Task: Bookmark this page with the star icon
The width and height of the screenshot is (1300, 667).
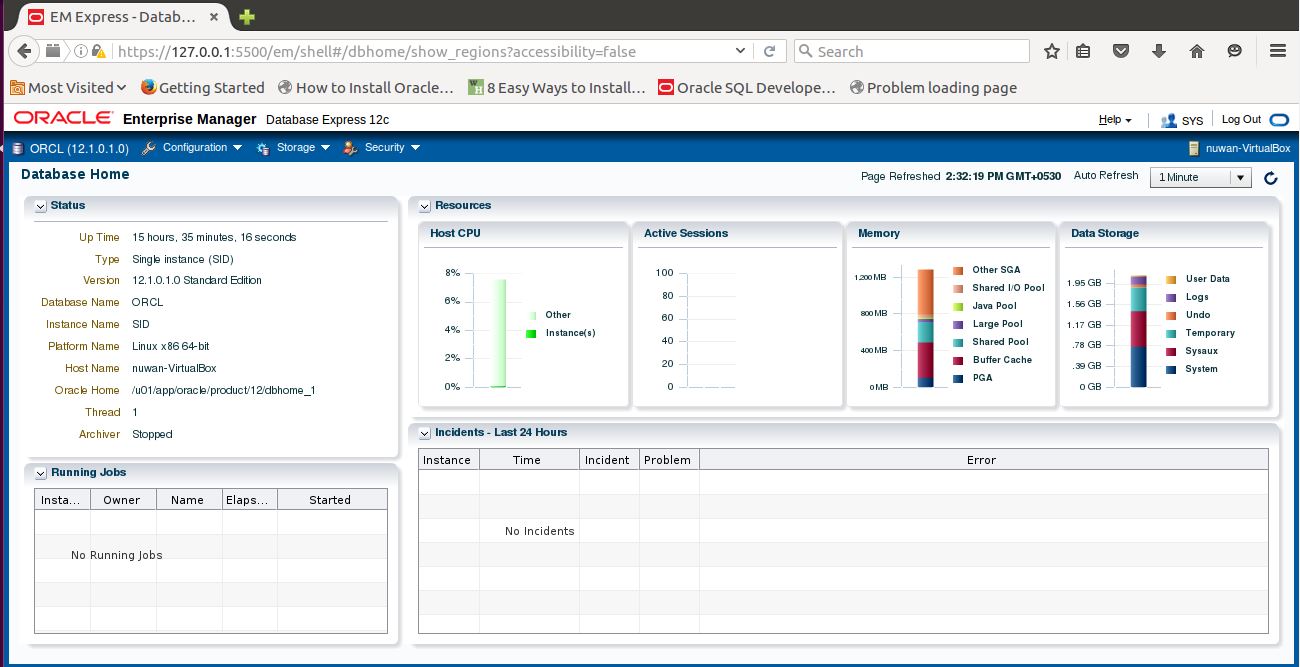Action: [1051, 51]
